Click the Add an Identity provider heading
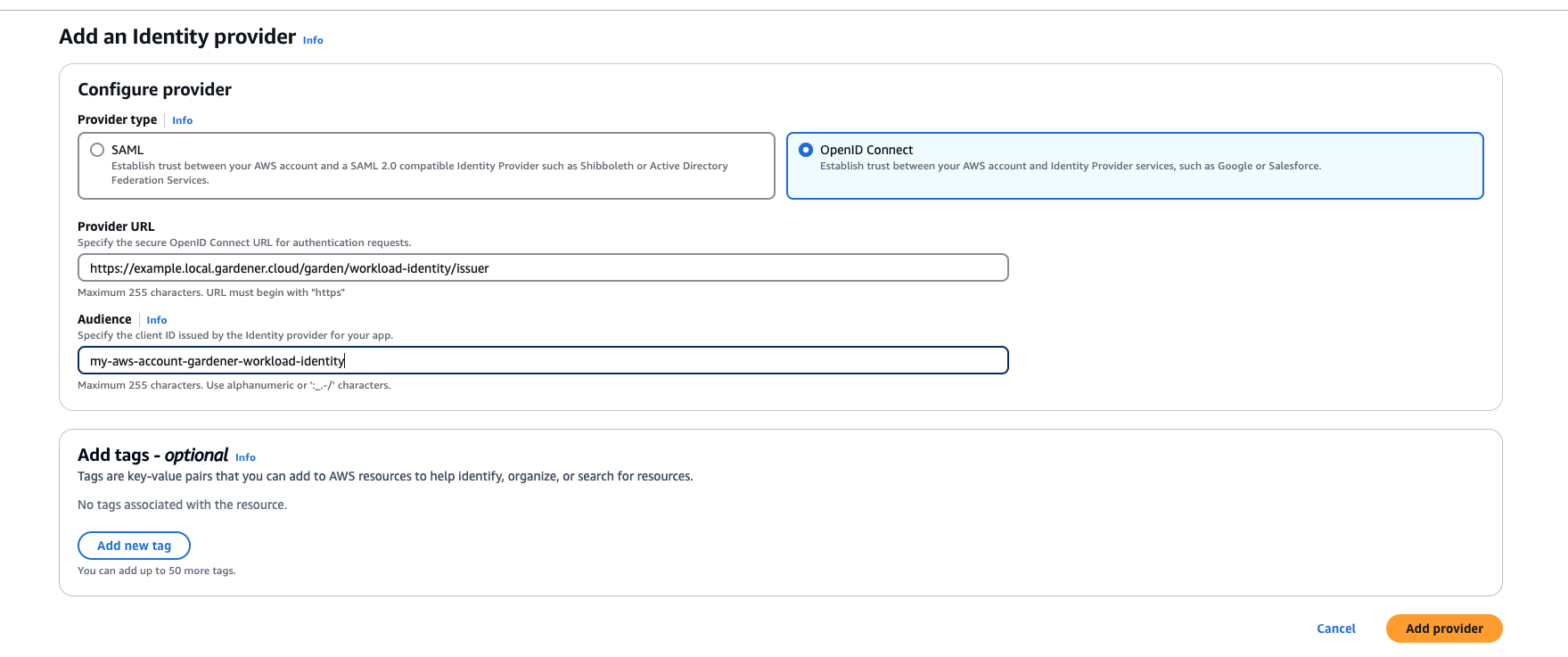The image size is (1568, 657). (177, 37)
